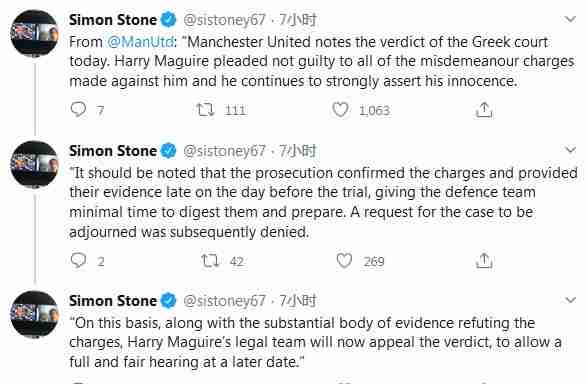
Task: Like the second tweet with 269 likes
Action: [x=344, y=260]
